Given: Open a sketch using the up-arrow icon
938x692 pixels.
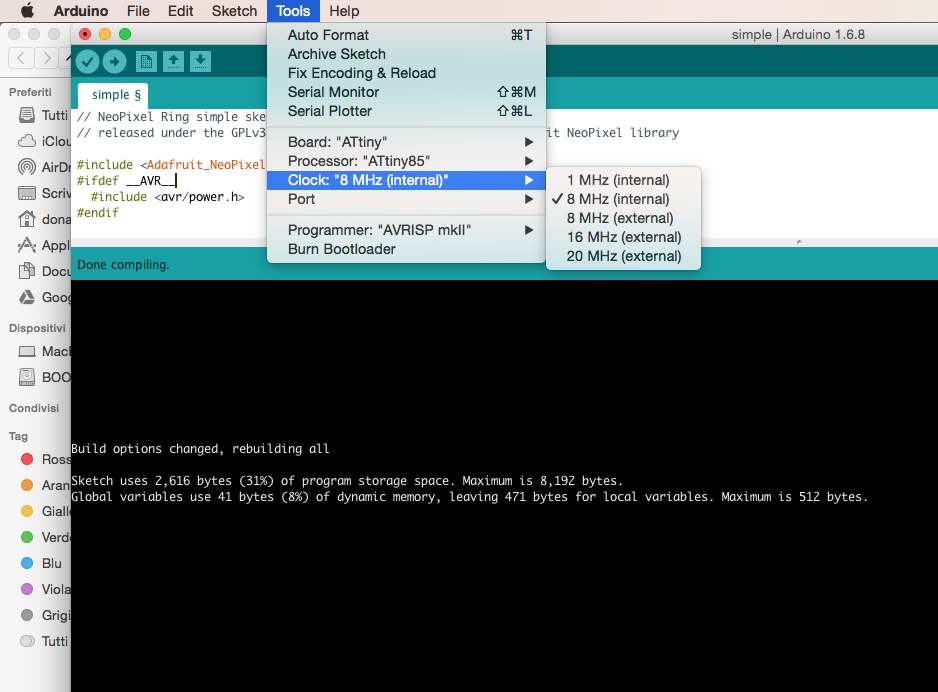Looking at the screenshot, I should [173, 61].
